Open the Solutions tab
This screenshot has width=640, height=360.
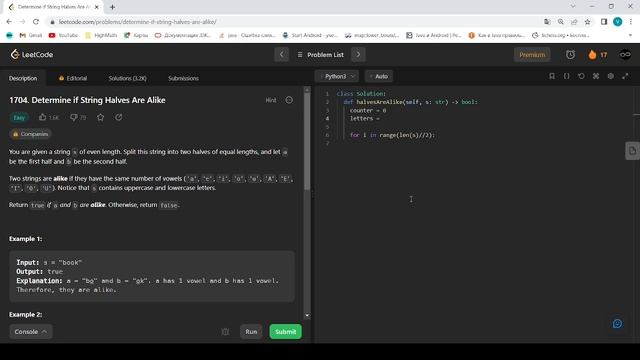[x=127, y=78]
